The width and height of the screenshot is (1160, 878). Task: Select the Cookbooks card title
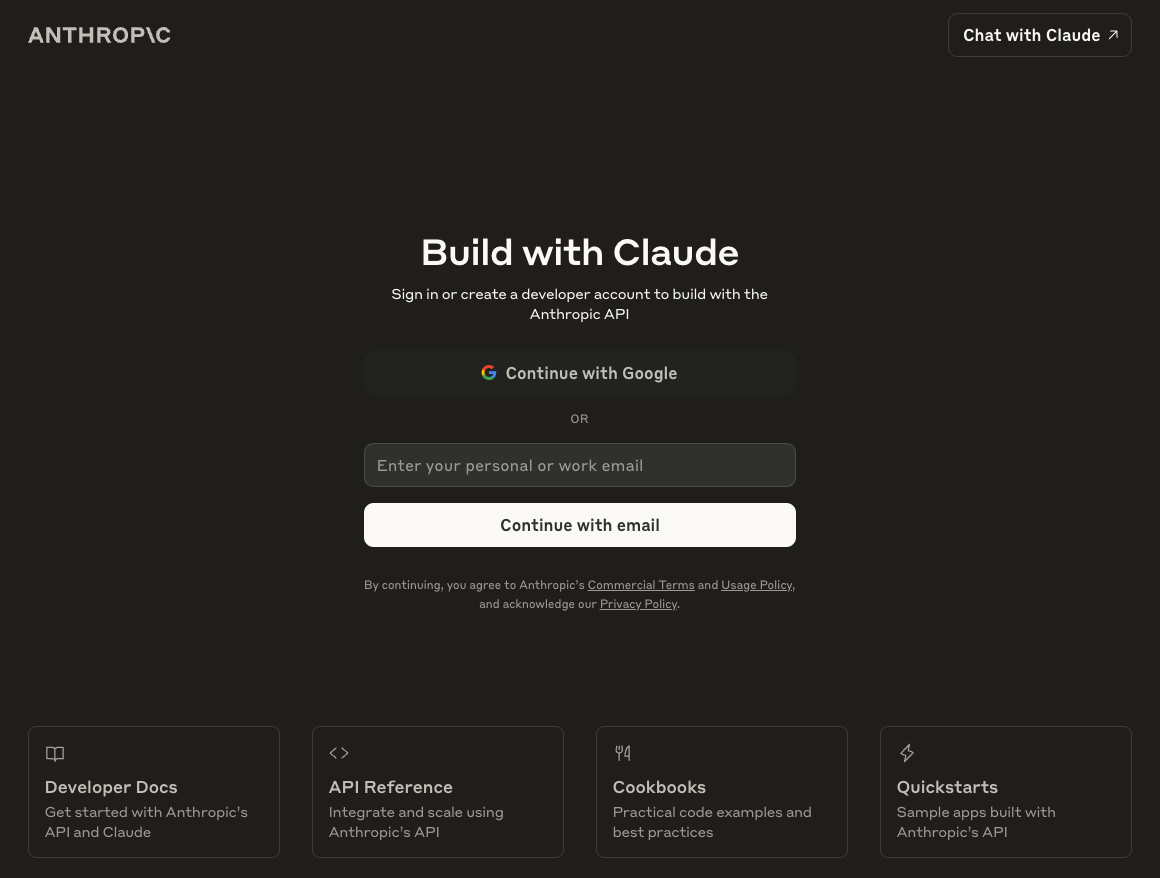click(659, 787)
